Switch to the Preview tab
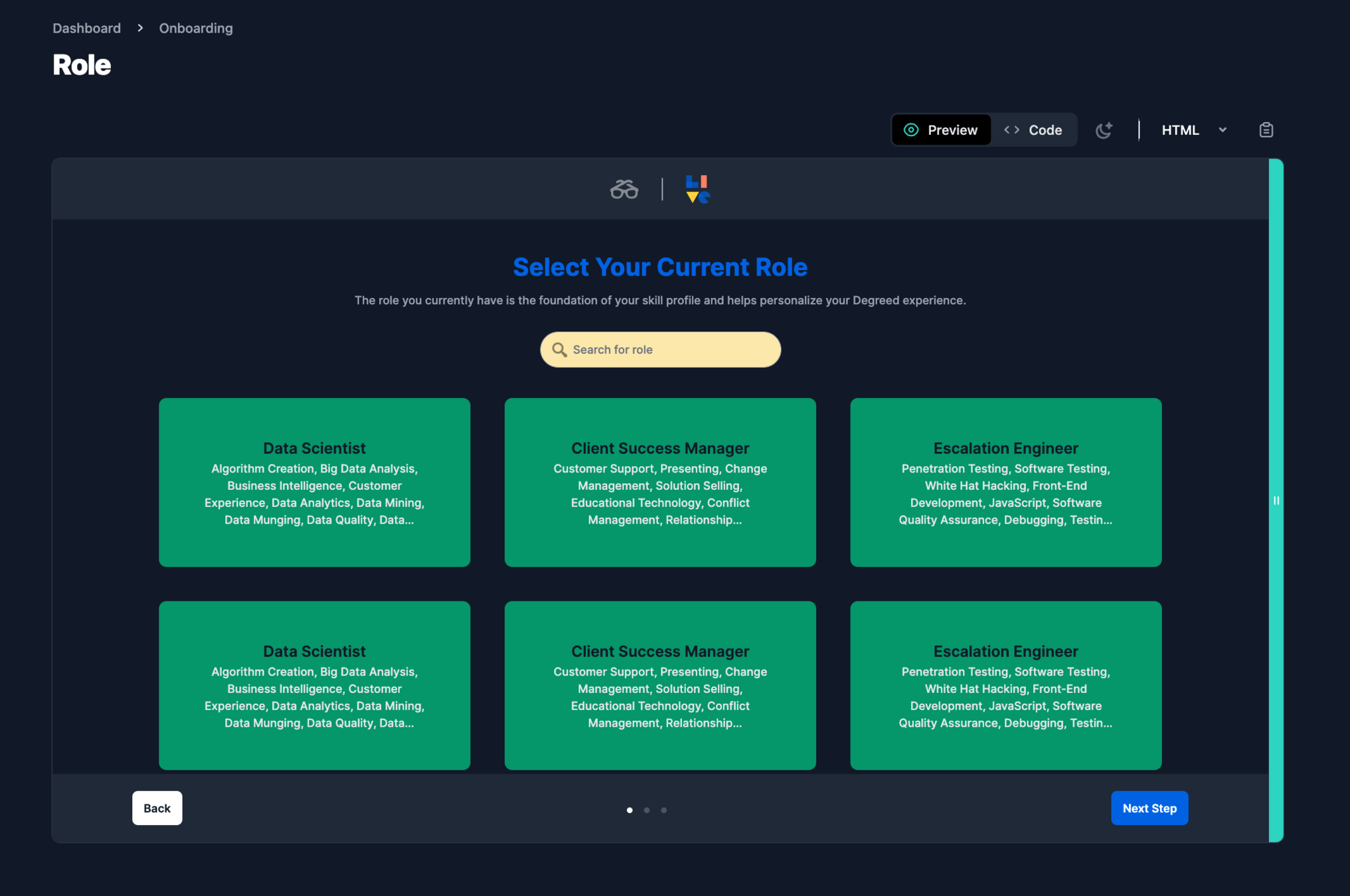Viewport: 1350px width, 896px height. (x=941, y=130)
